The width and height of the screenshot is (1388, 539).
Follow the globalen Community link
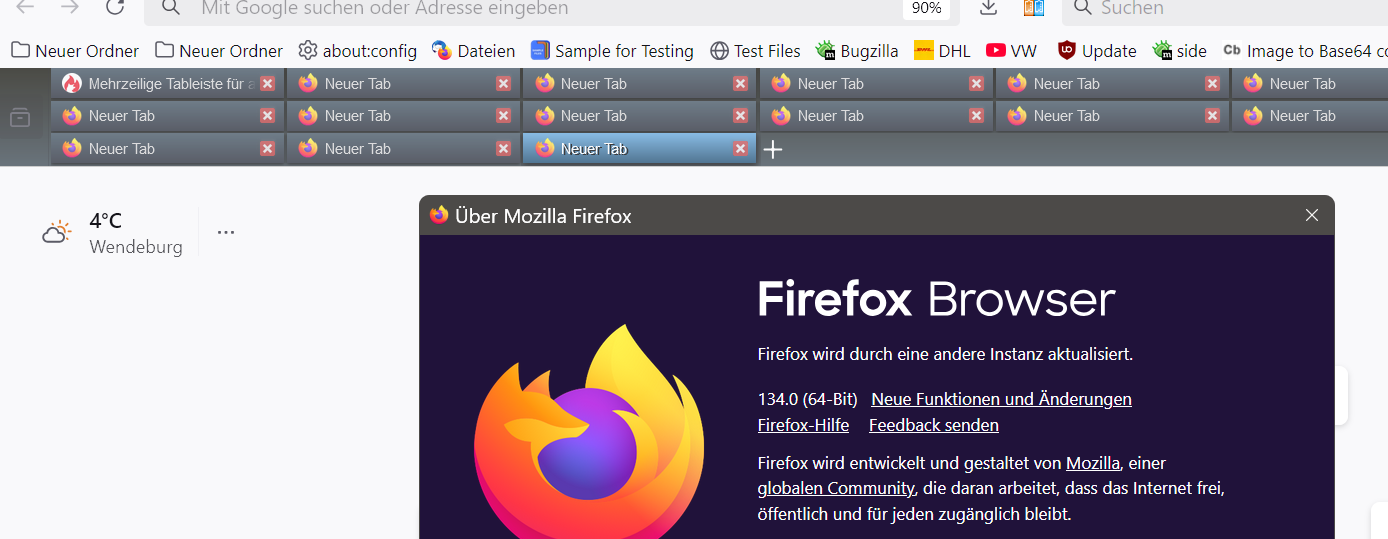click(x=836, y=488)
